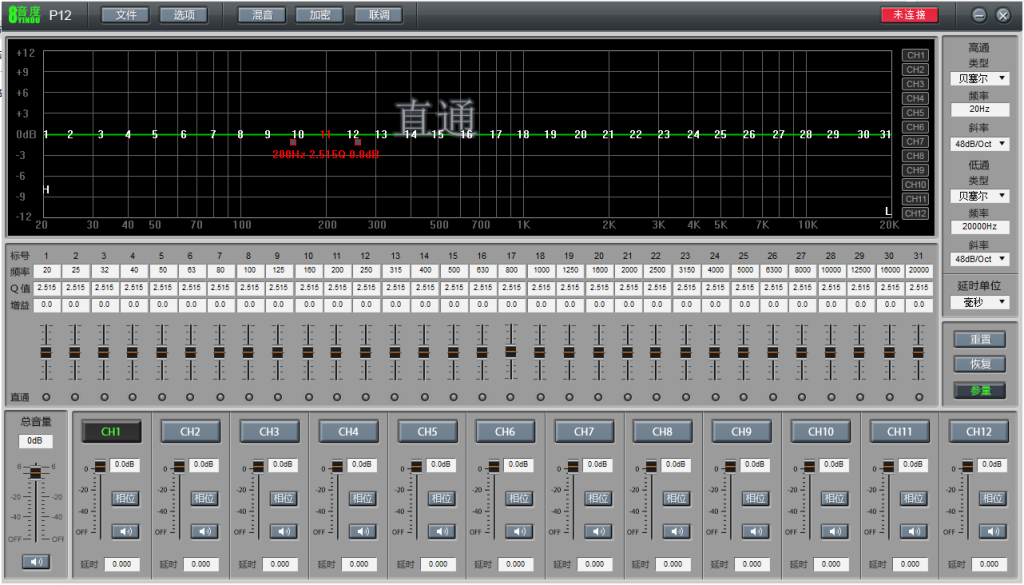The height and width of the screenshot is (585, 1024).
Task: Invert phase with CH11's 相位 button
Action: point(913,498)
